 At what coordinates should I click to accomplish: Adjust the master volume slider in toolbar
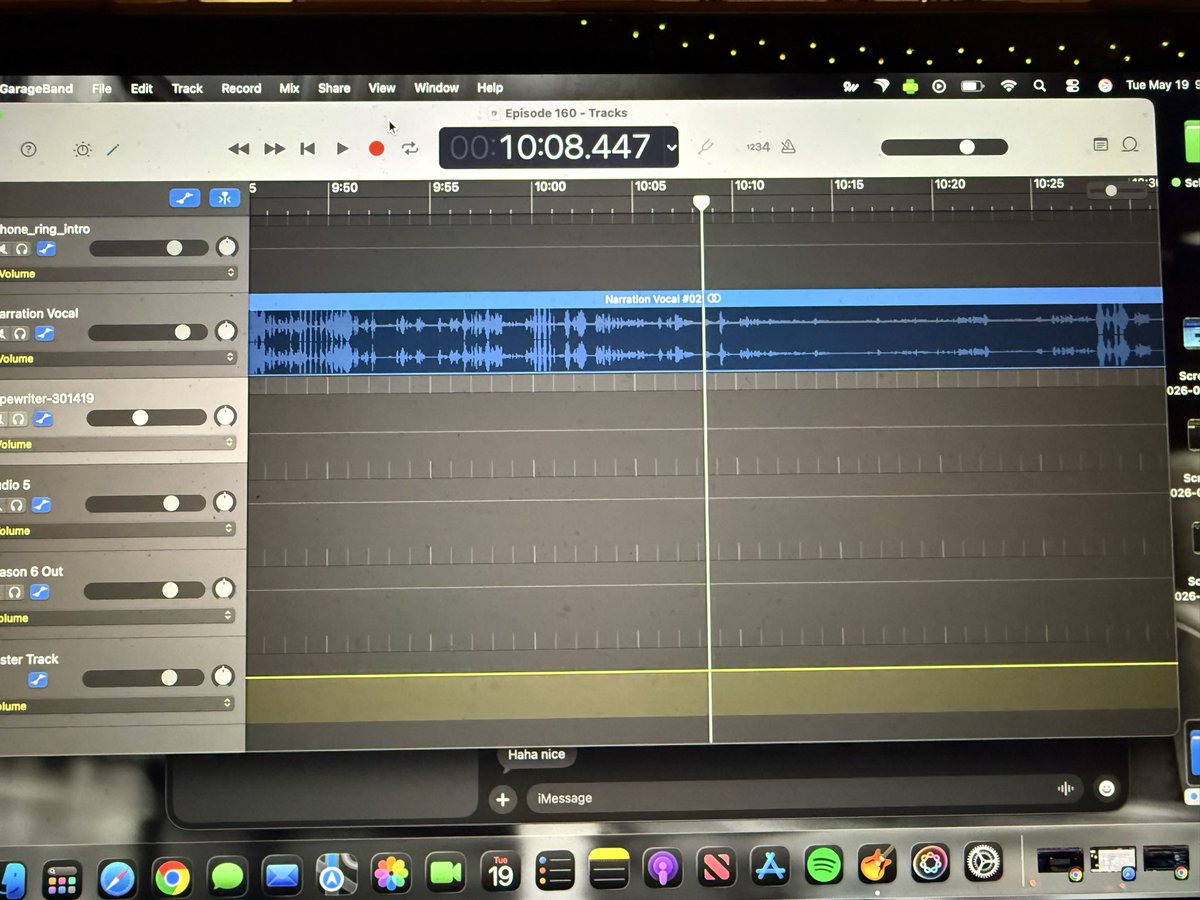point(944,147)
